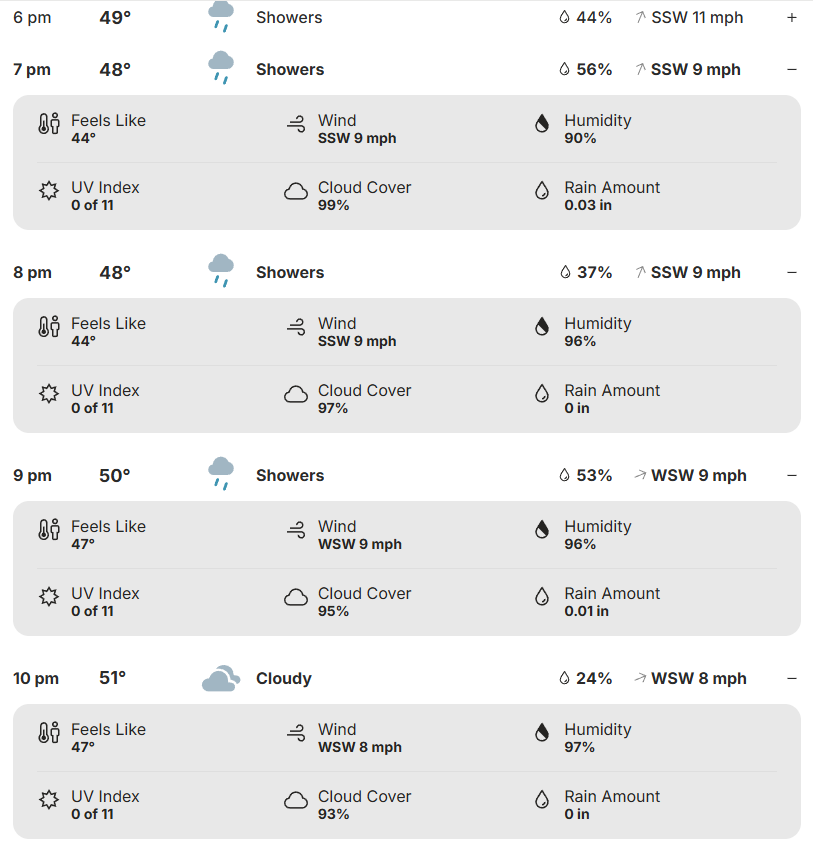The width and height of the screenshot is (813, 844).
Task: Collapse the 9 pm forecast details
Action: pyautogui.click(x=792, y=476)
